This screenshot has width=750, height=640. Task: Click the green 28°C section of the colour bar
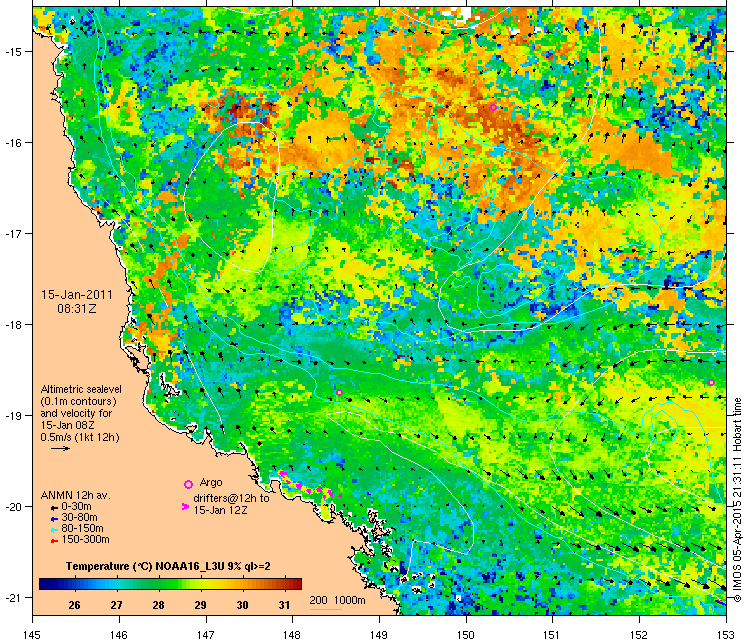point(158,584)
